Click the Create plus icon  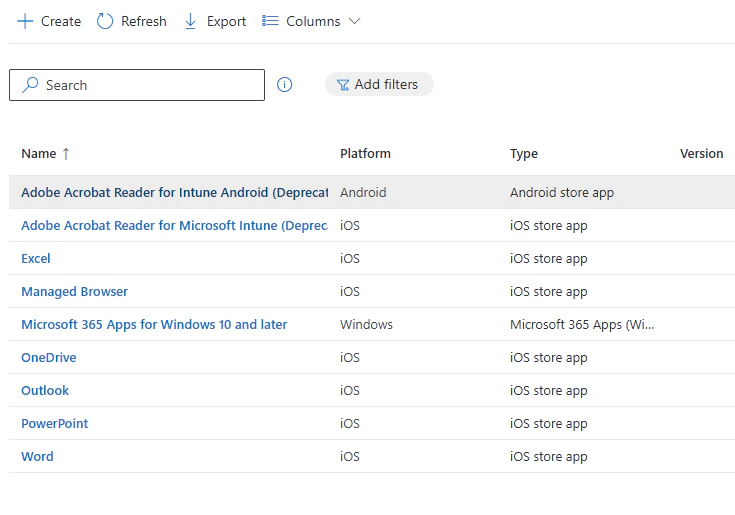(25, 21)
